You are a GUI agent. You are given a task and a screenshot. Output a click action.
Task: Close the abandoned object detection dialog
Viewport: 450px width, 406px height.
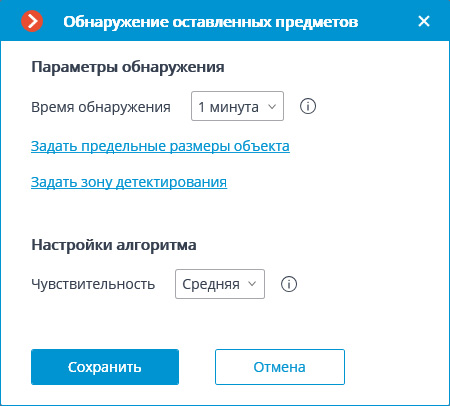click(x=424, y=21)
